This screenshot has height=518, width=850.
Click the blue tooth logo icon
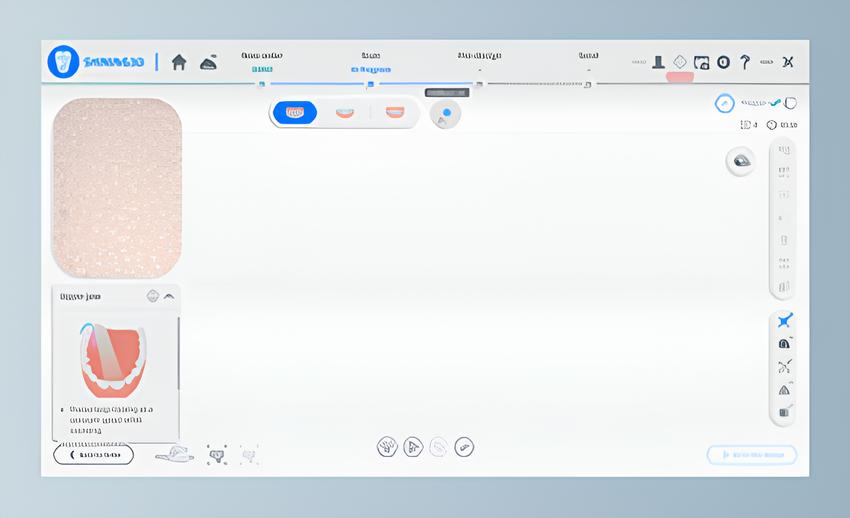pos(63,62)
